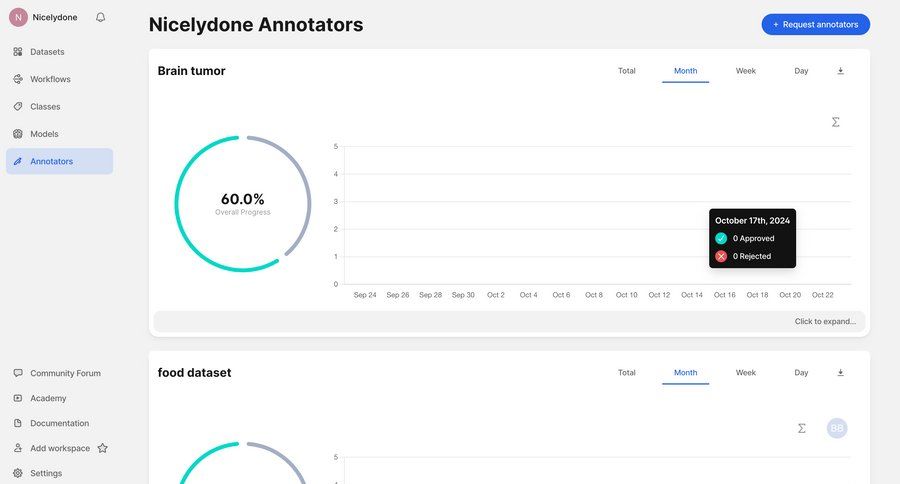Open the Workflows sidebar item
Image resolution: width=900 pixels, height=484 pixels.
[50, 79]
